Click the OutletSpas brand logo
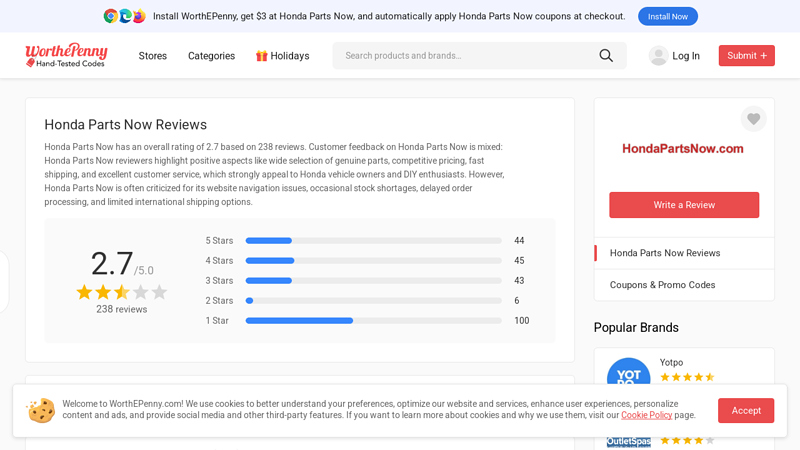 point(628,441)
